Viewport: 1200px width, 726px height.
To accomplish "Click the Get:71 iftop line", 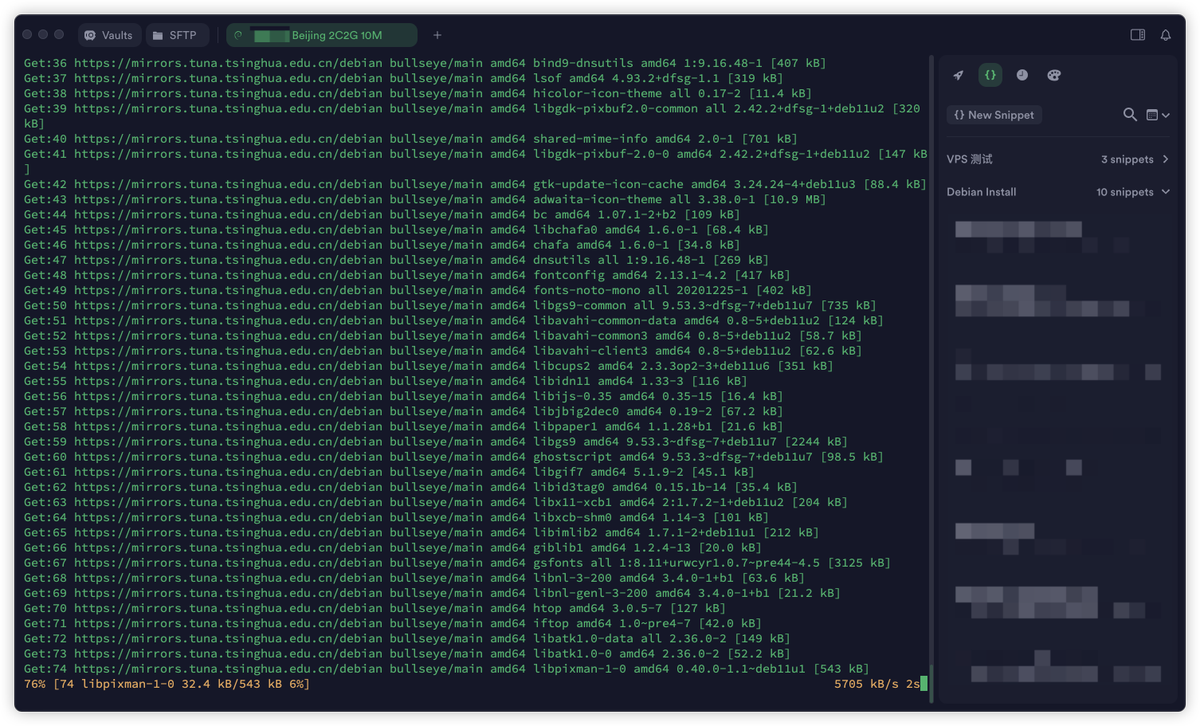I will click(x=393, y=623).
